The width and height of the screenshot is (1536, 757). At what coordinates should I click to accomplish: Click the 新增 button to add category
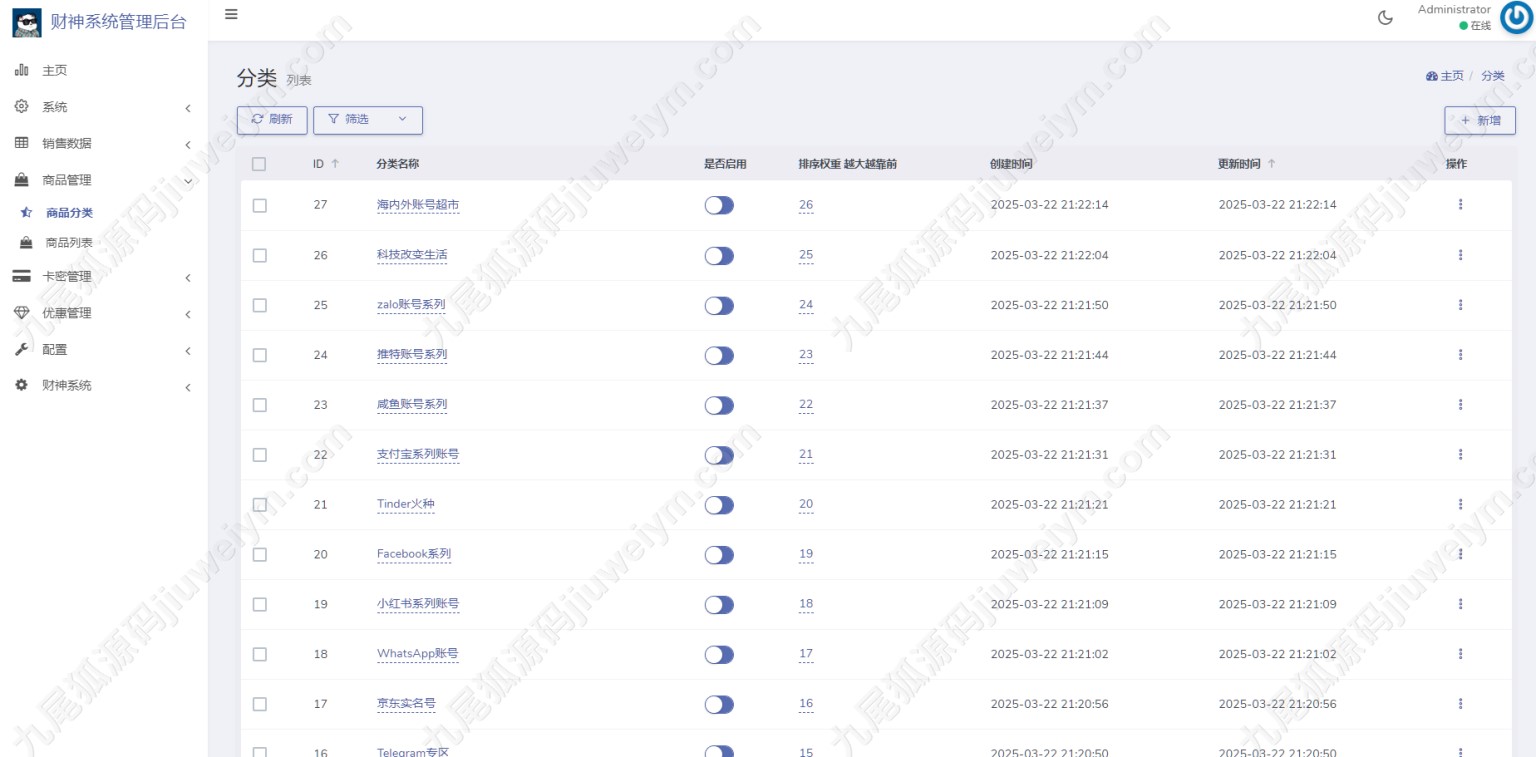tap(1479, 120)
